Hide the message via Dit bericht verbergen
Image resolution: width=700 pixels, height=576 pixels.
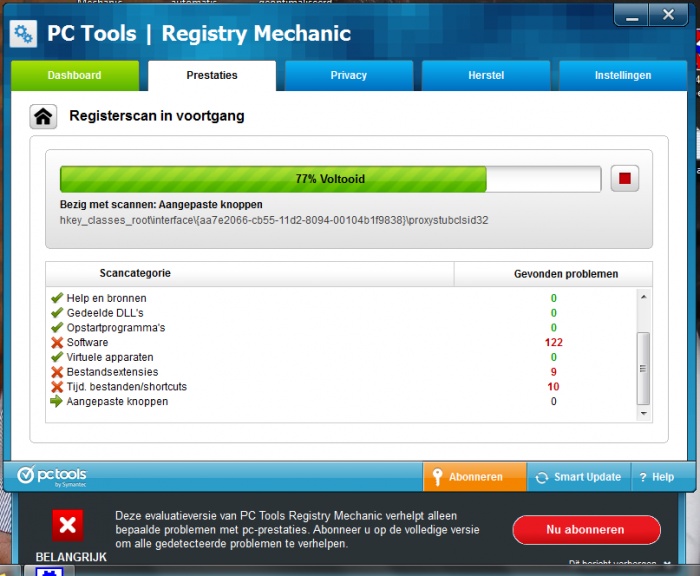(x=619, y=563)
